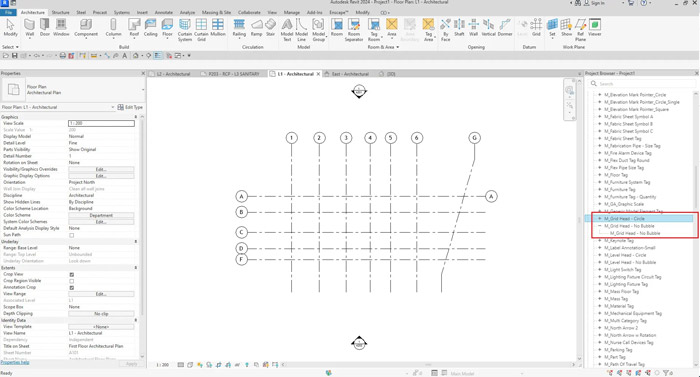Image resolution: width=700 pixels, height=377 pixels.
Task: Open the Properties help link
Action: (x=15, y=362)
